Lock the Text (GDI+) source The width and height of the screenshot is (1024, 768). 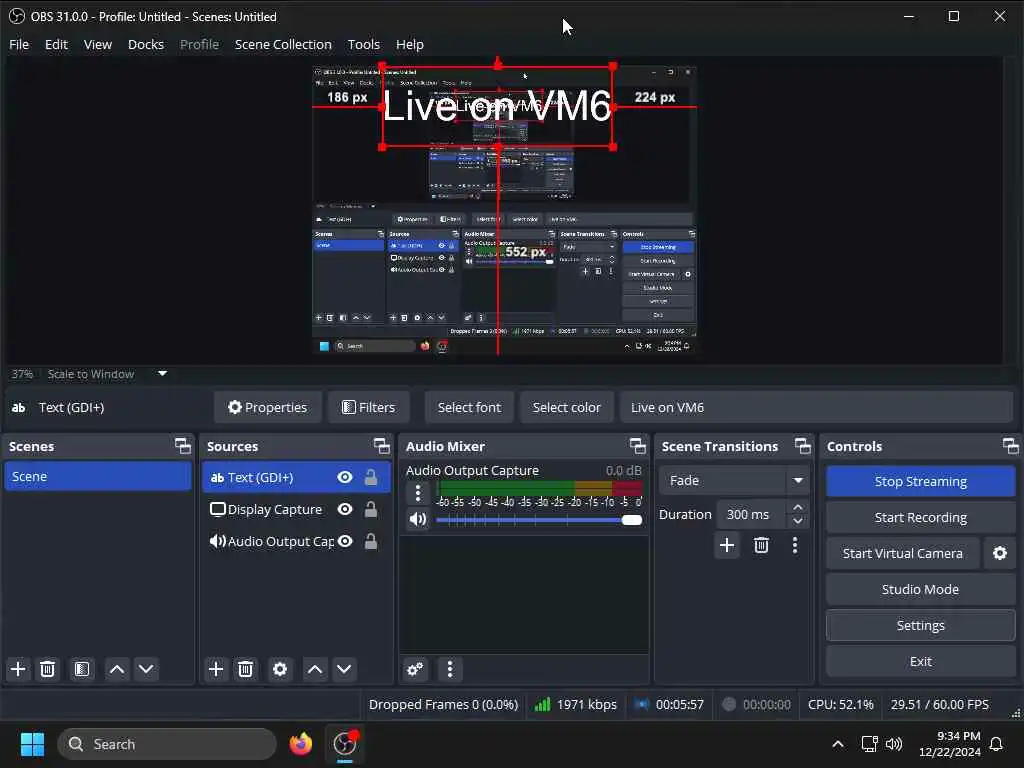(x=371, y=477)
